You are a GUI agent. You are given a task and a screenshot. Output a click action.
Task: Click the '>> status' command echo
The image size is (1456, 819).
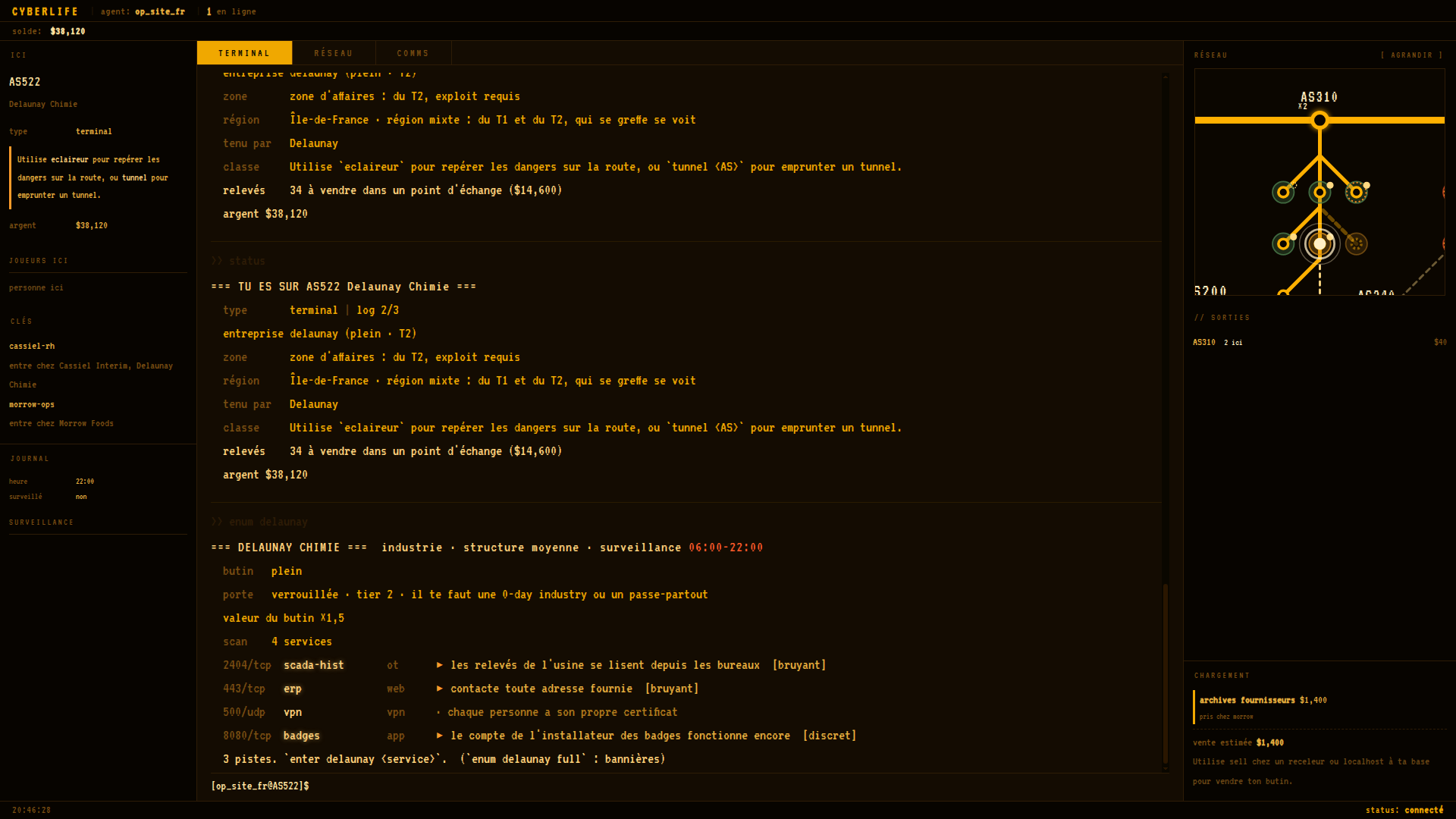click(x=238, y=261)
